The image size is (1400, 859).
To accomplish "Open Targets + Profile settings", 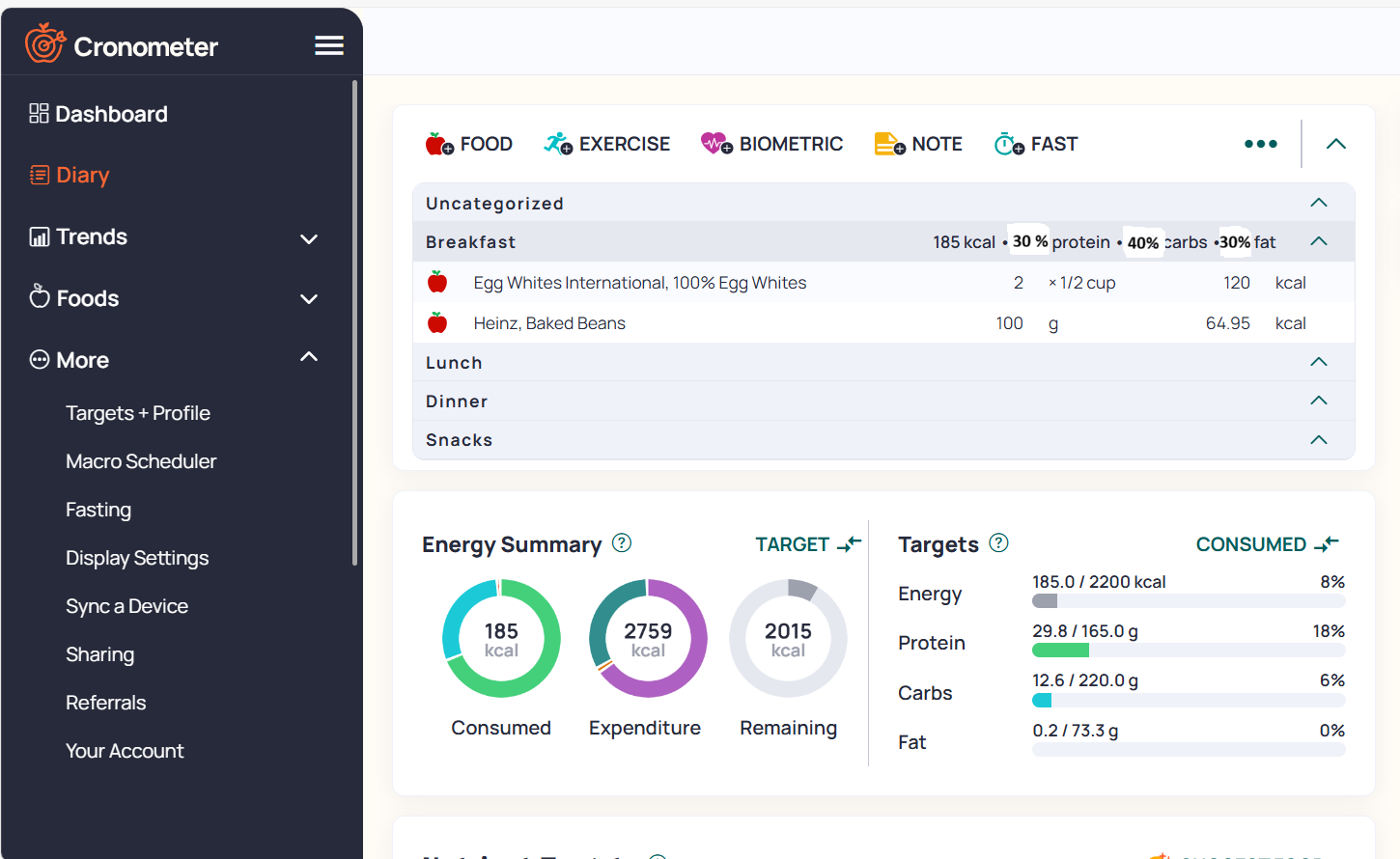I will tap(138, 413).
